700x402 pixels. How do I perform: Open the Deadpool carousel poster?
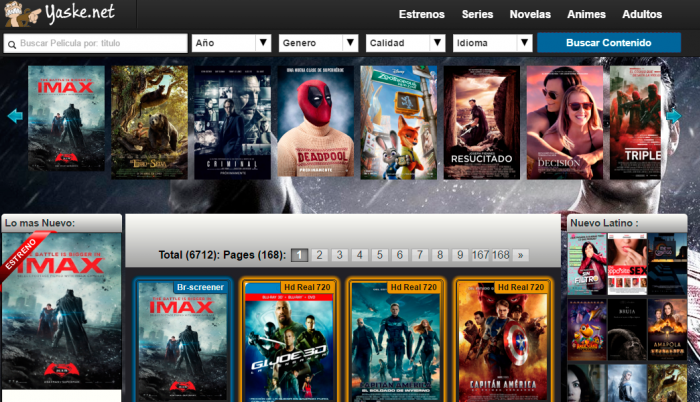click(316, 121)
